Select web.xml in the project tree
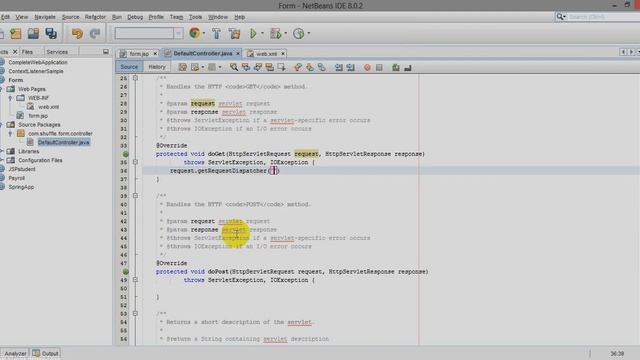The width and height of the screenshot is (640, 360). tap(48, 107)
